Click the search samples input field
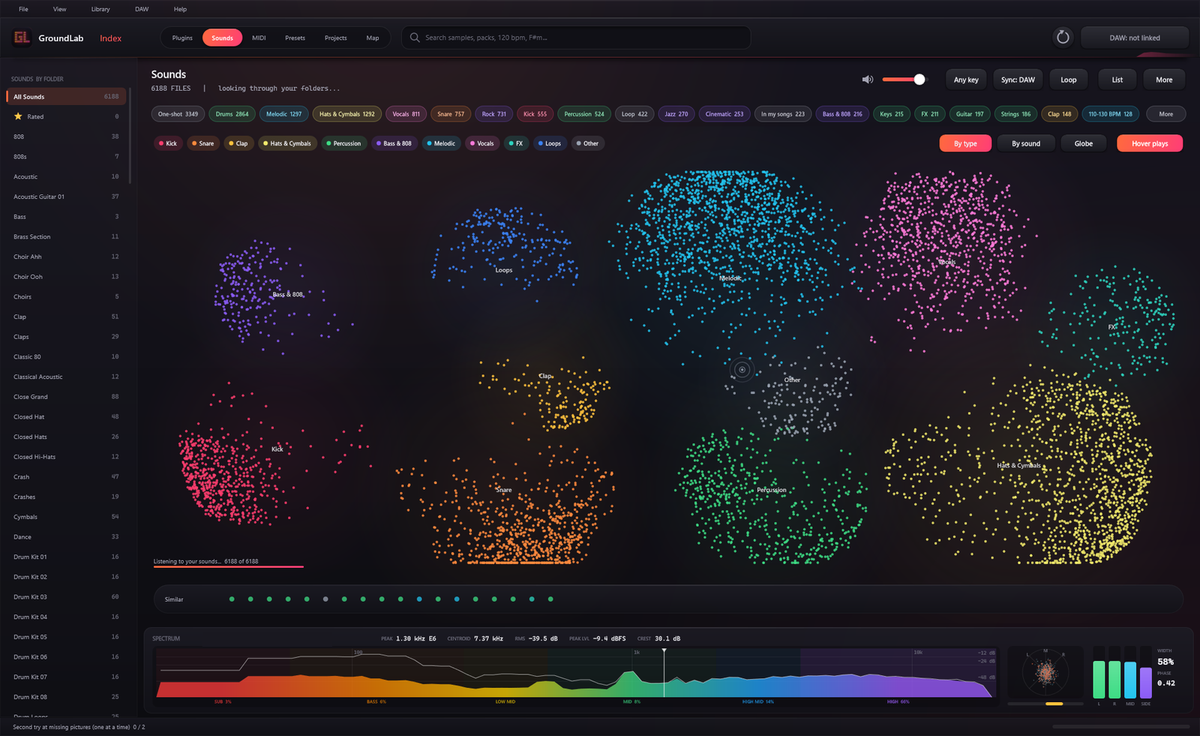Image resolution: width=1200 pixels, height=736 pixels. pos(576,37)
